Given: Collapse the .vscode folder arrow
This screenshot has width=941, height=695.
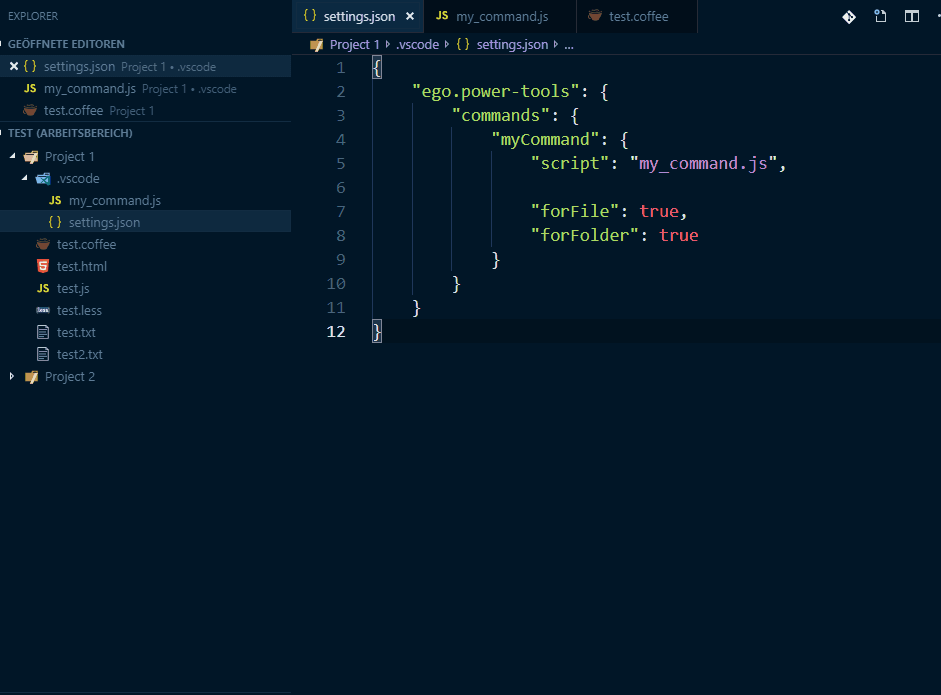Looking at the screenshot, I should coord(25,178).
